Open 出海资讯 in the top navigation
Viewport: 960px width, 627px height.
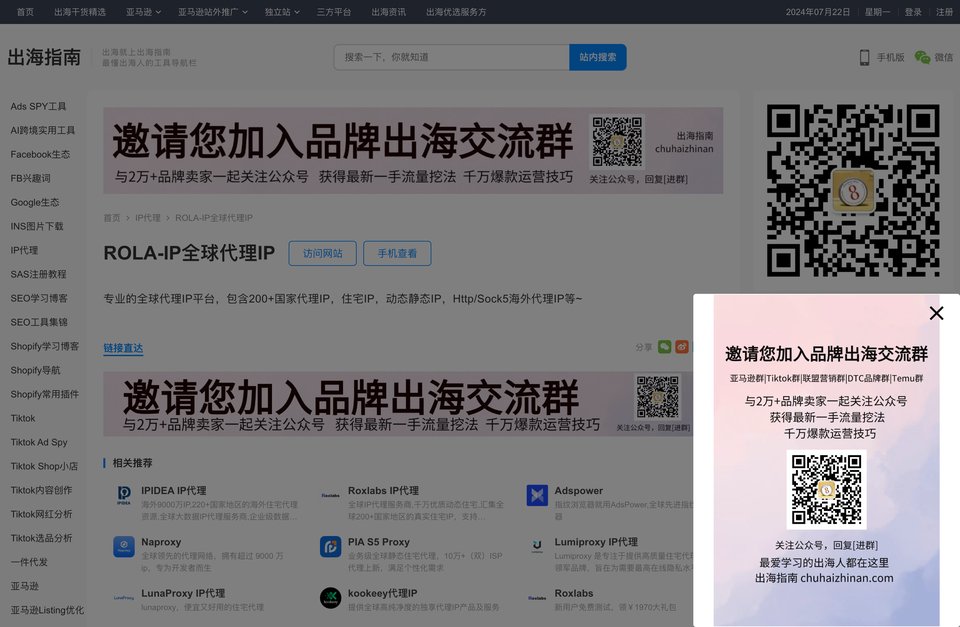[389, 12]
